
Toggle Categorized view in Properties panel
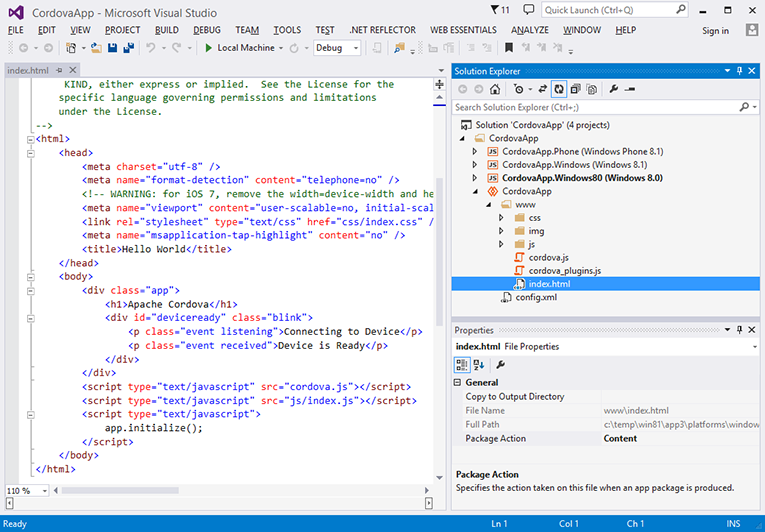tap(462, 365)
